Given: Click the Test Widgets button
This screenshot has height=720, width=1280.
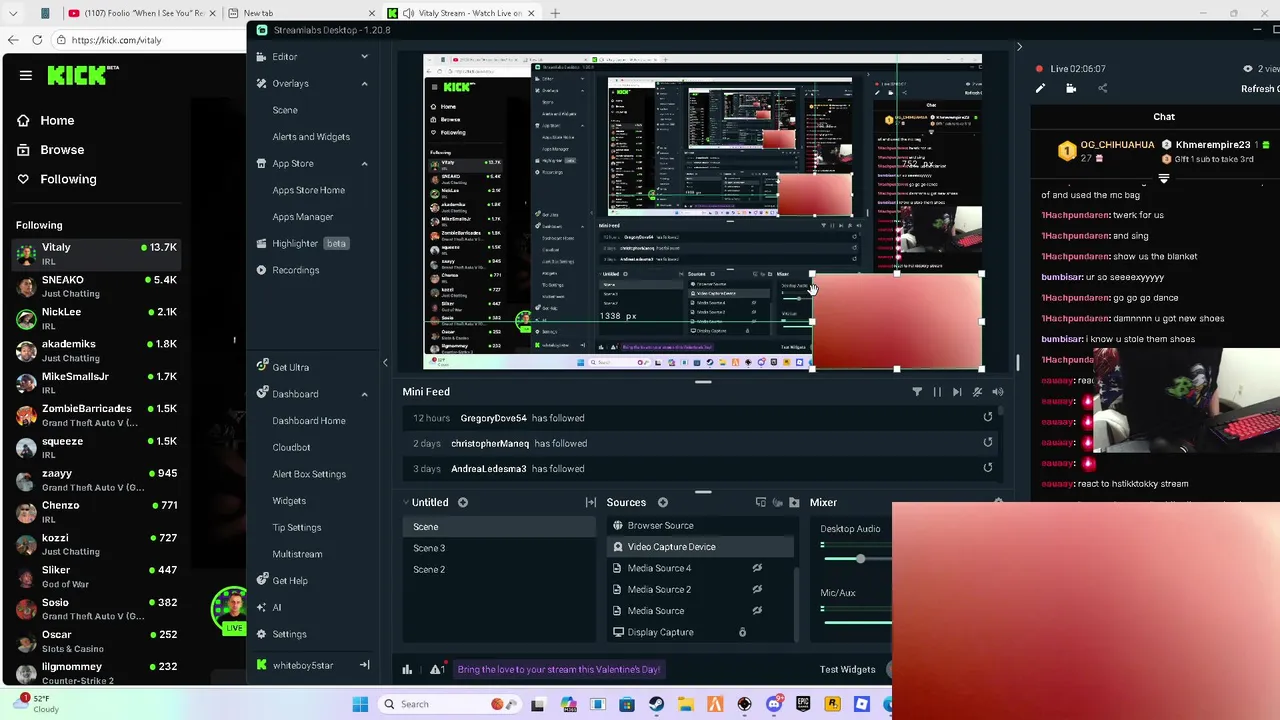Looking at the screenshot, I should tap(847, 669).
